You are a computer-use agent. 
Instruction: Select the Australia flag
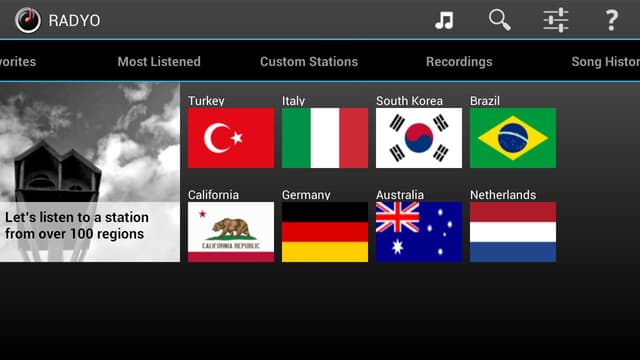(419, 232)
